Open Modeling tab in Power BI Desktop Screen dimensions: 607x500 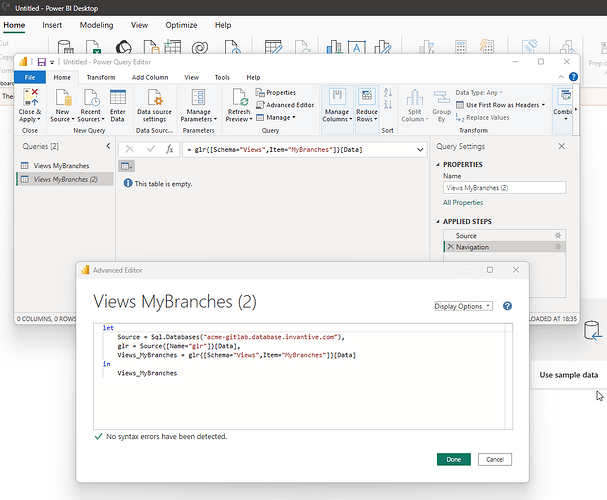point(96,25)
